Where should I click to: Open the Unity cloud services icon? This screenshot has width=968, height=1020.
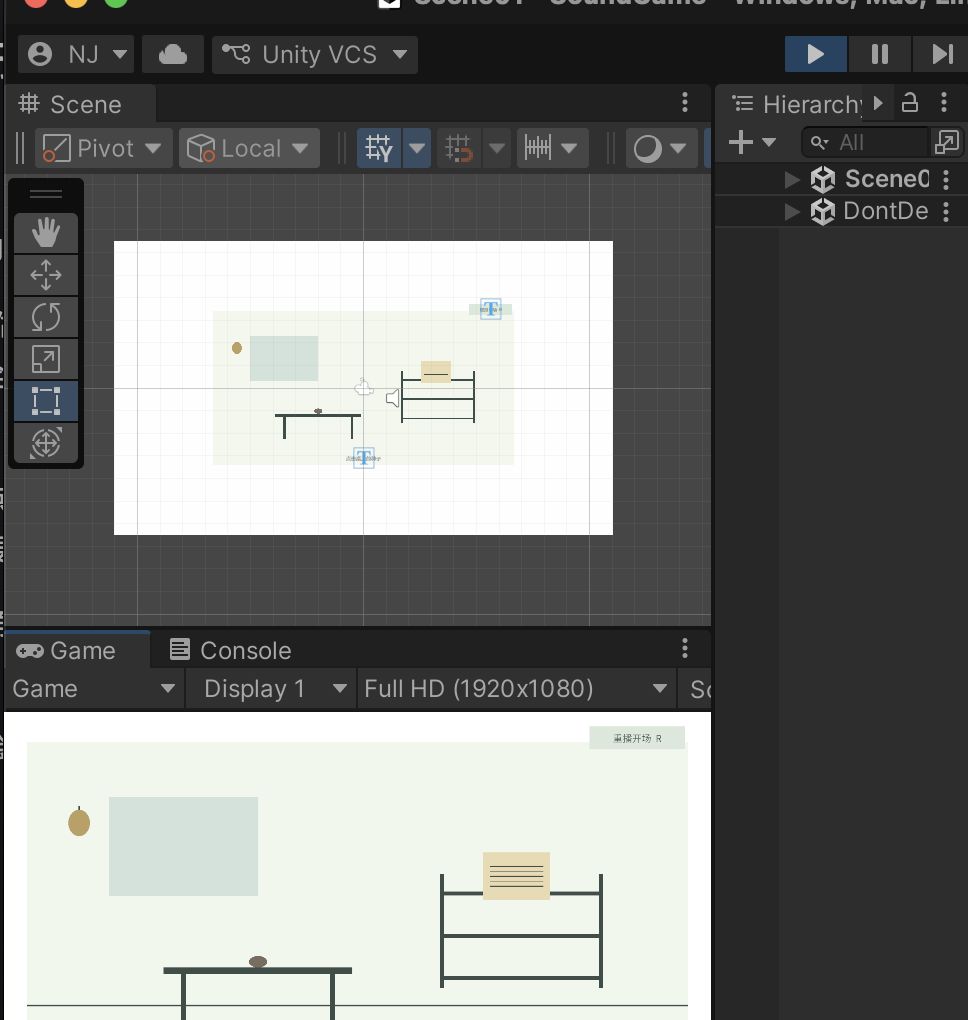(x=172, y=54)
